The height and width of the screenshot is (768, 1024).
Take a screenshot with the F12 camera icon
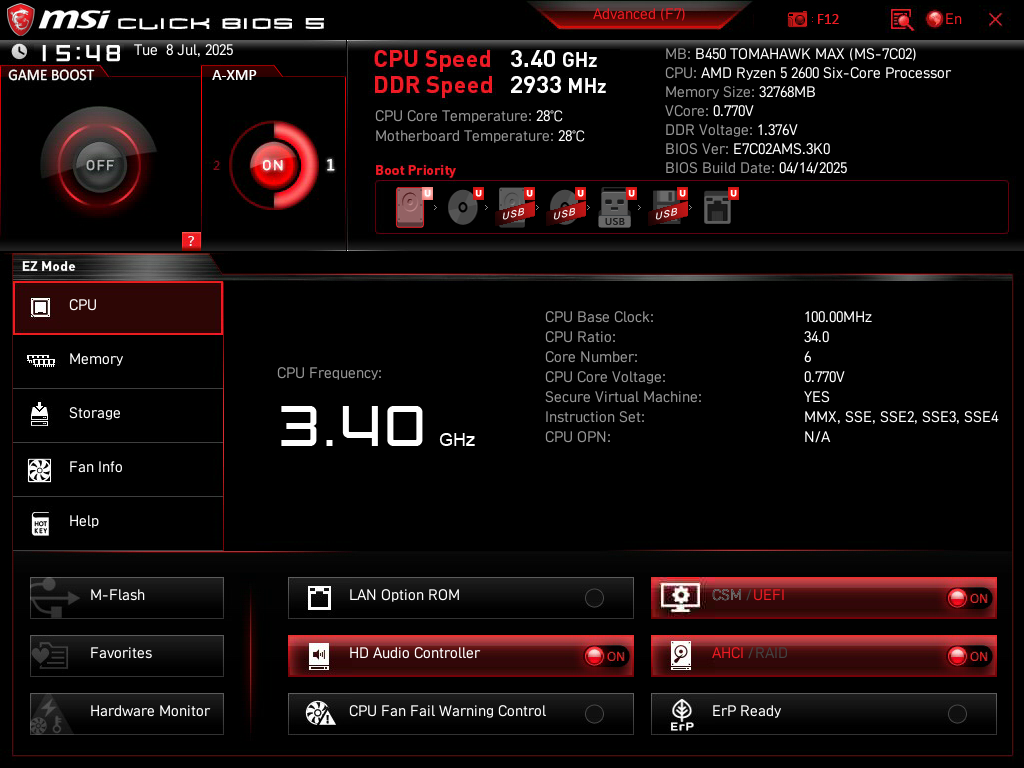point(797,20)
